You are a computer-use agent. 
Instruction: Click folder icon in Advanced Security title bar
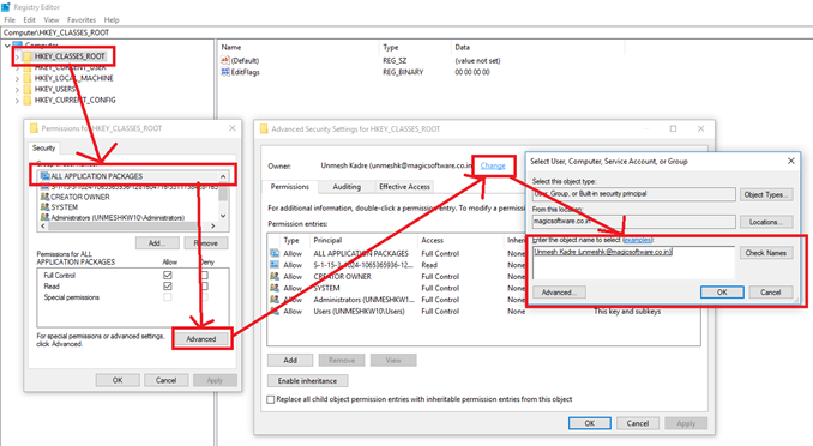pos(263,129)
